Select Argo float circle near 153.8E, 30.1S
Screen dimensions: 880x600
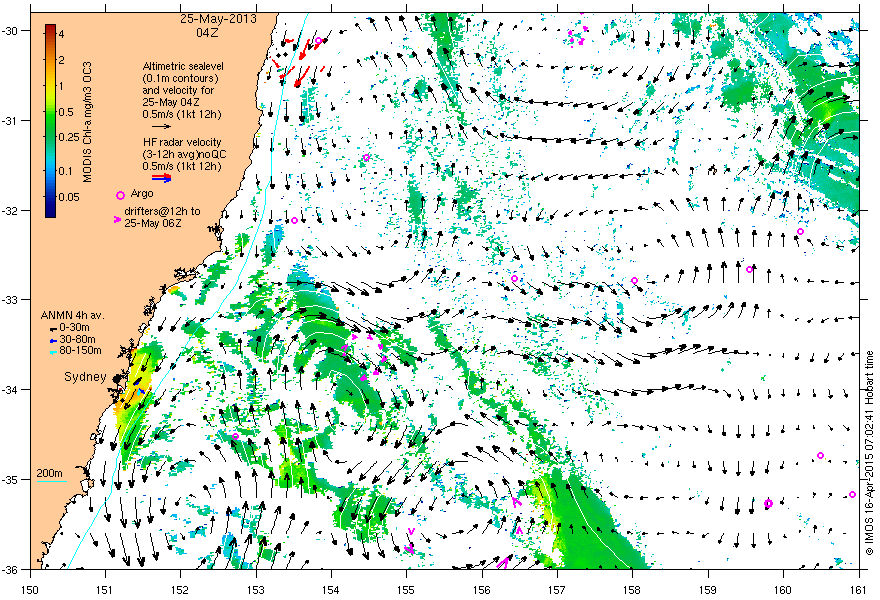click(318, 40)
